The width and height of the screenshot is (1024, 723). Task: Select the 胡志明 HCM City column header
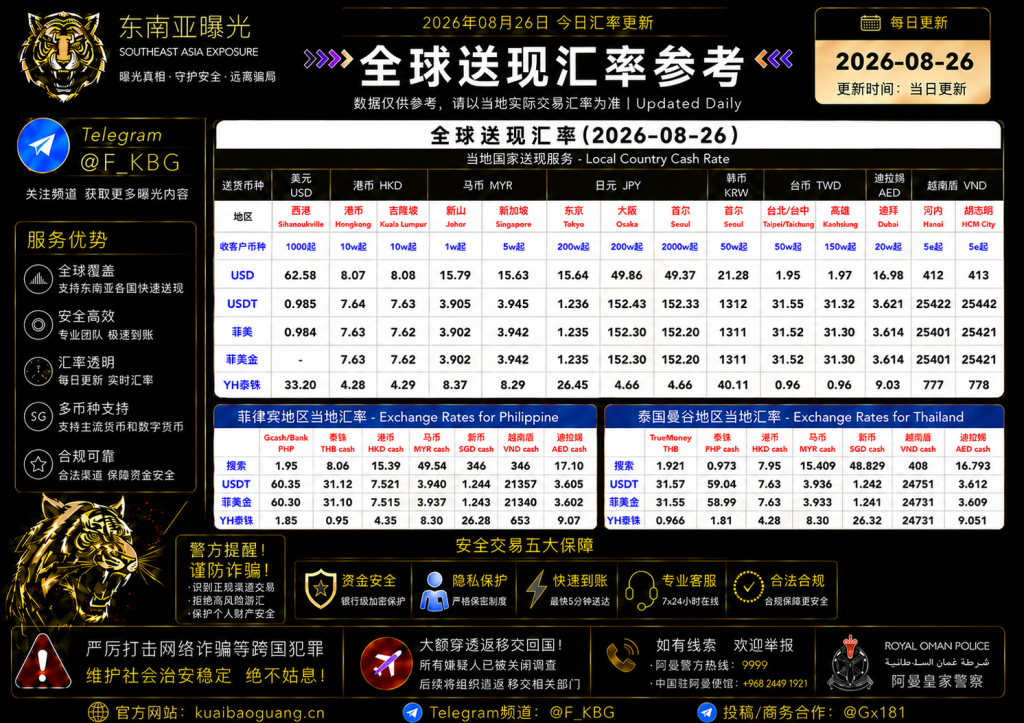(x=978, y=216)
